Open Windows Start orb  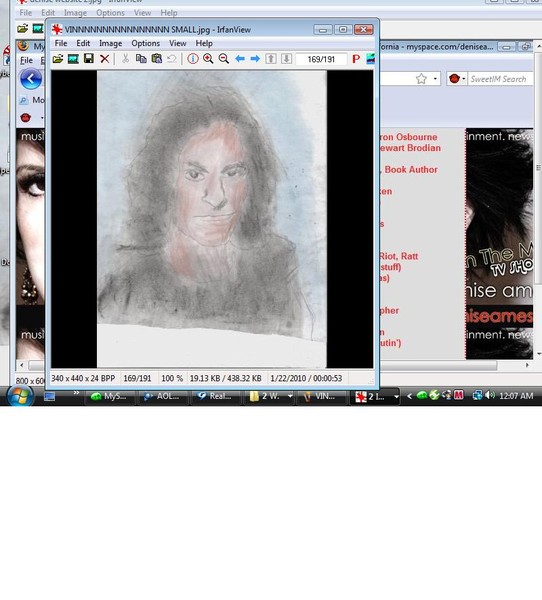point(20,396)
